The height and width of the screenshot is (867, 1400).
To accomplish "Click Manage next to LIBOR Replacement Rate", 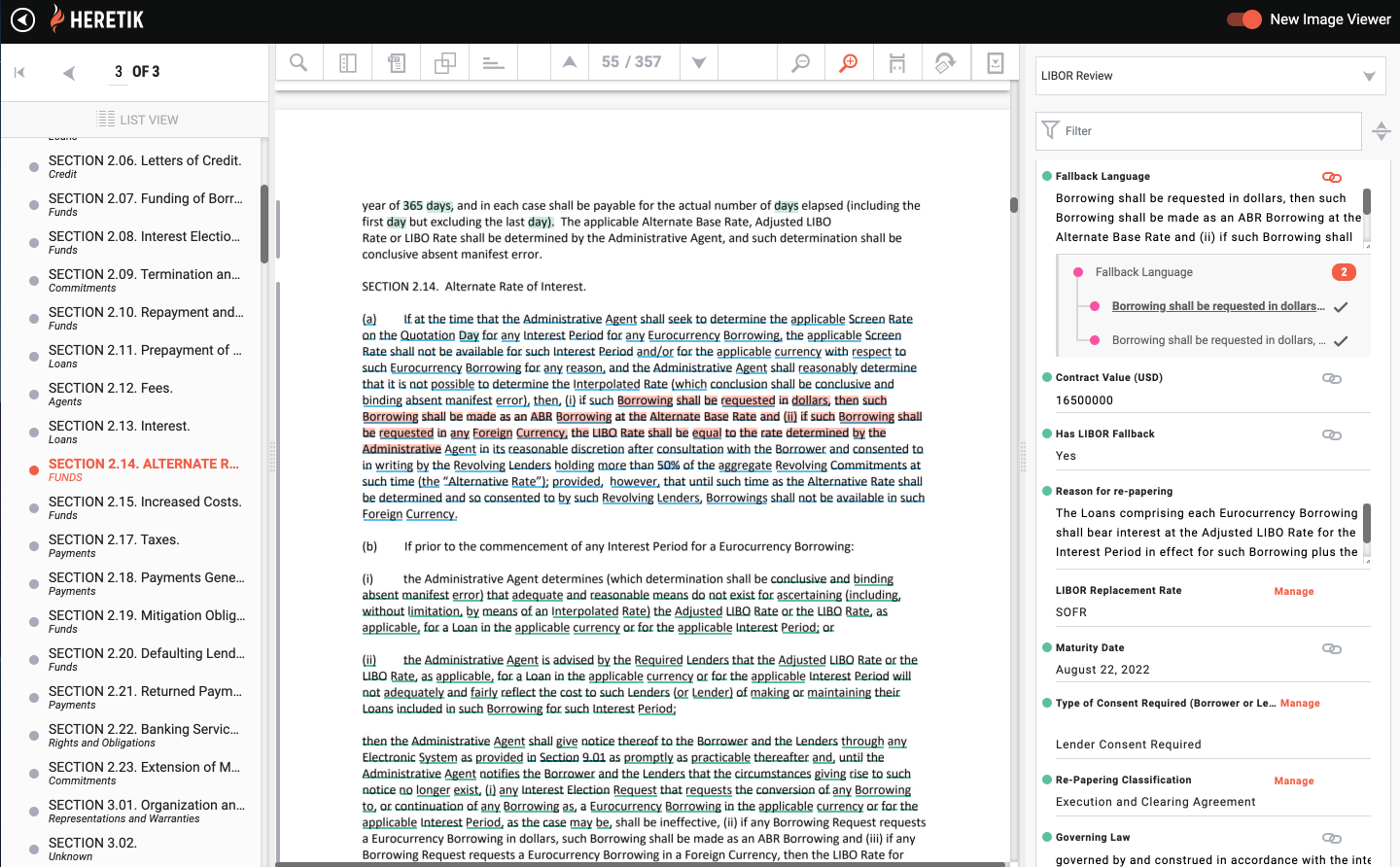I will click(x=1294, y=591).
